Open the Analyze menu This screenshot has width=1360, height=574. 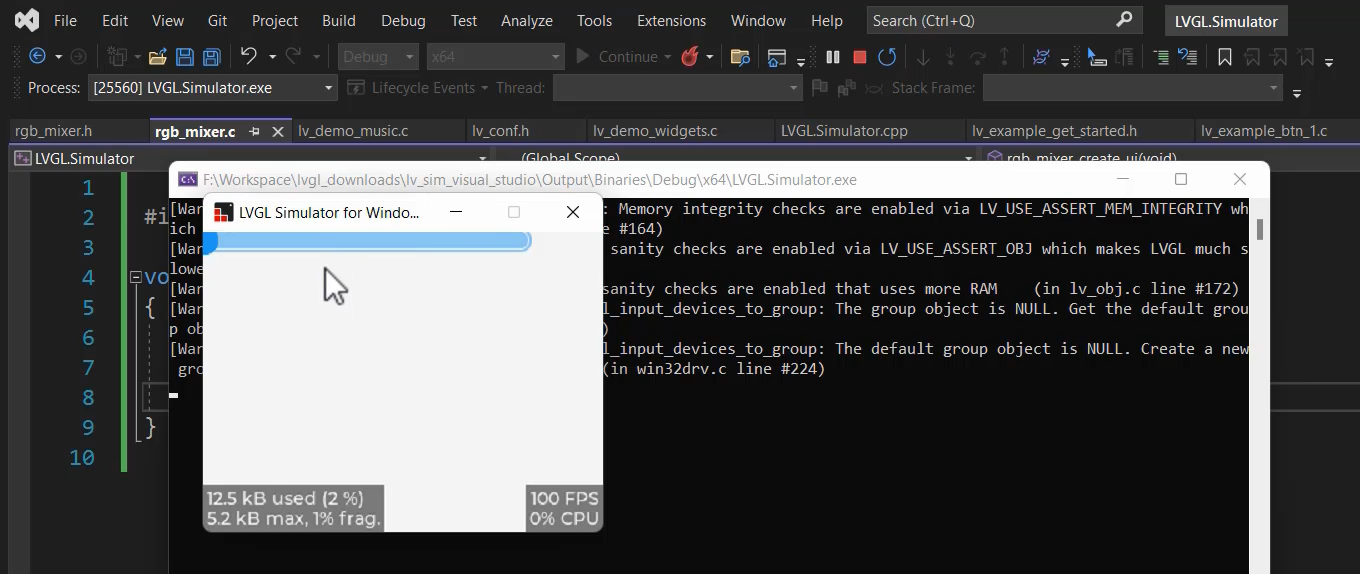point(527,20)
